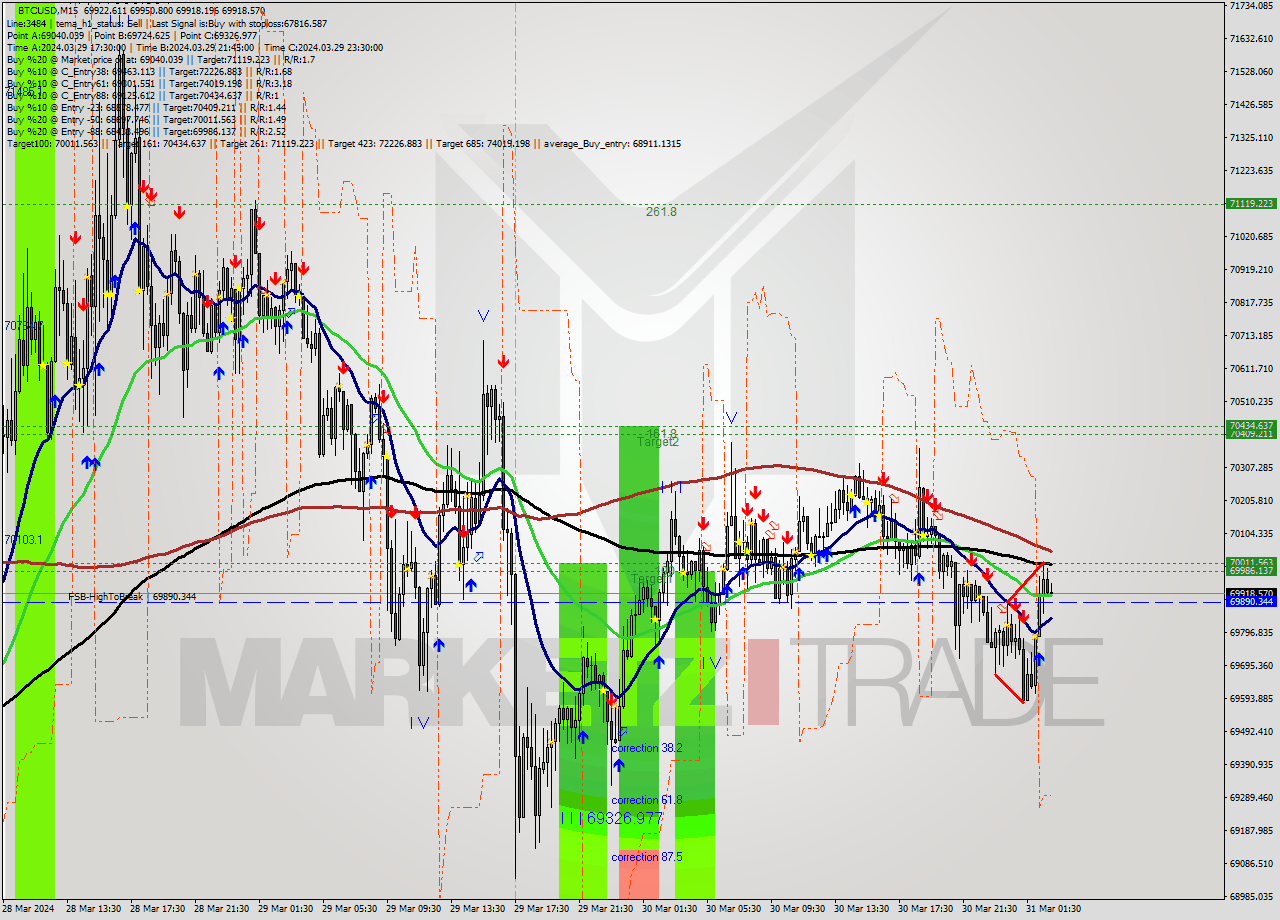
Task: Click the 68985.035 price axis label
Action: click(x=1251, y=896)
